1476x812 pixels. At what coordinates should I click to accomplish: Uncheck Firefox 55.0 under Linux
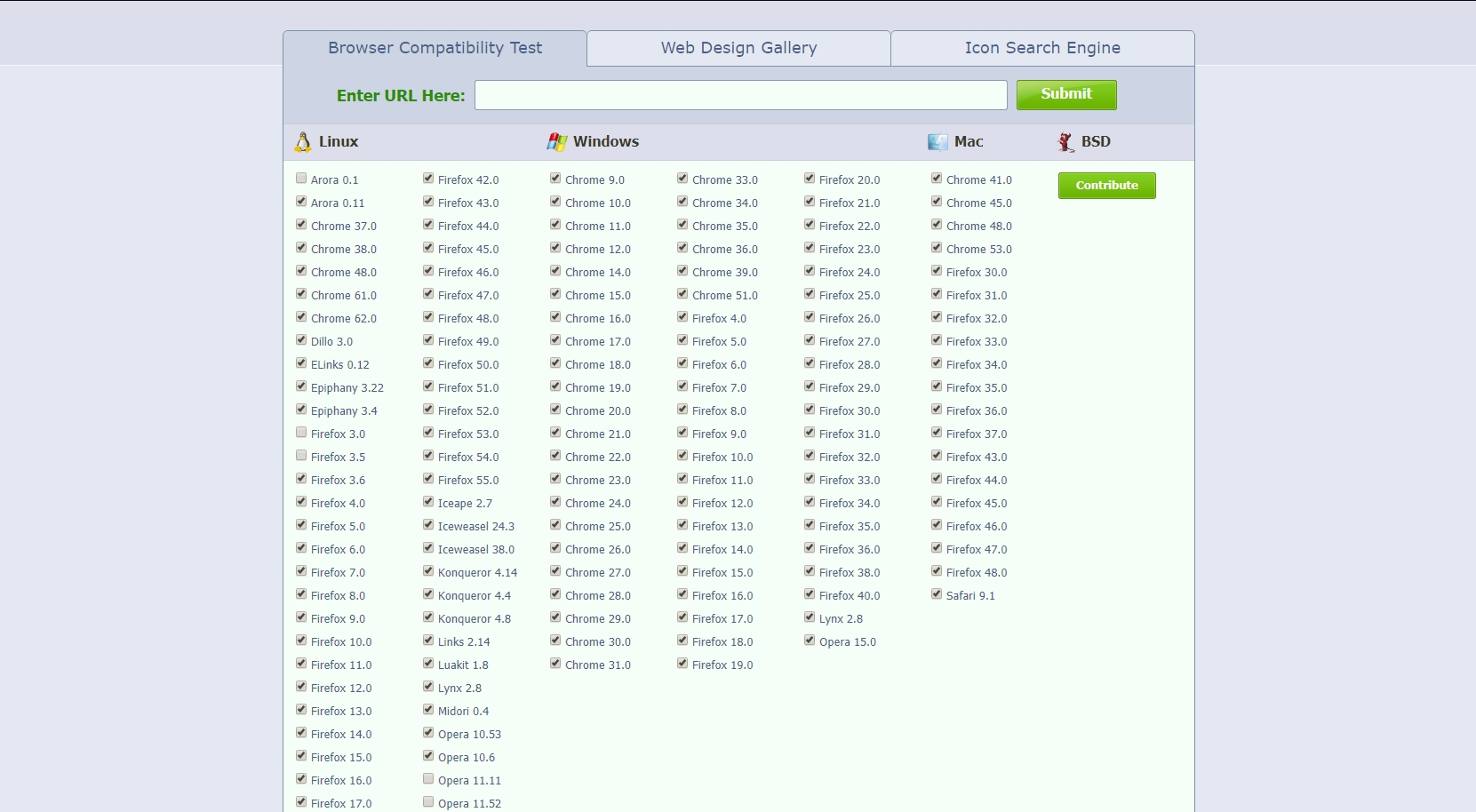pos(428,479)
